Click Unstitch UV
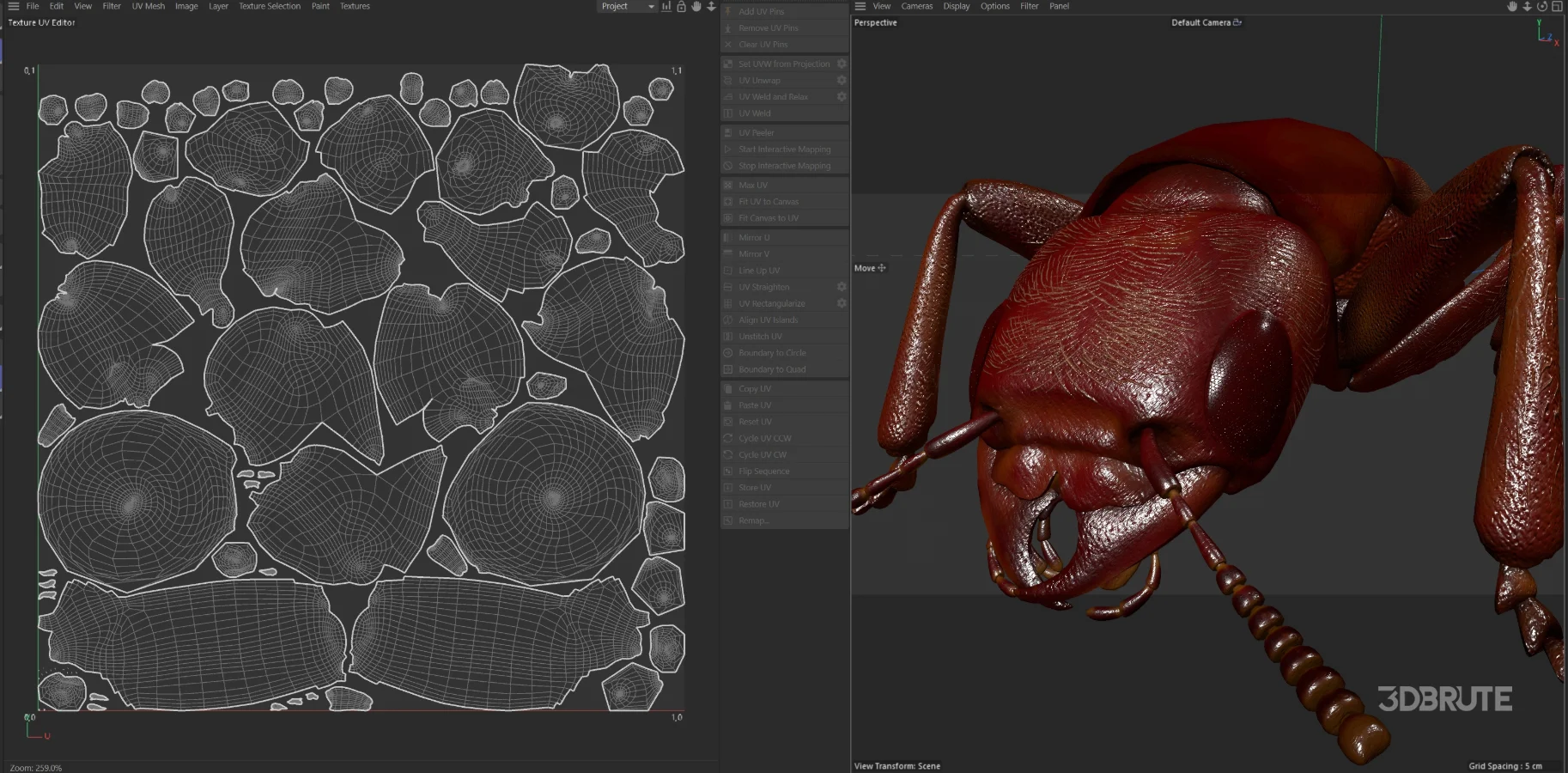This screenshot has width=1568, height=773. pyautogui.click(x=785, y=336)
